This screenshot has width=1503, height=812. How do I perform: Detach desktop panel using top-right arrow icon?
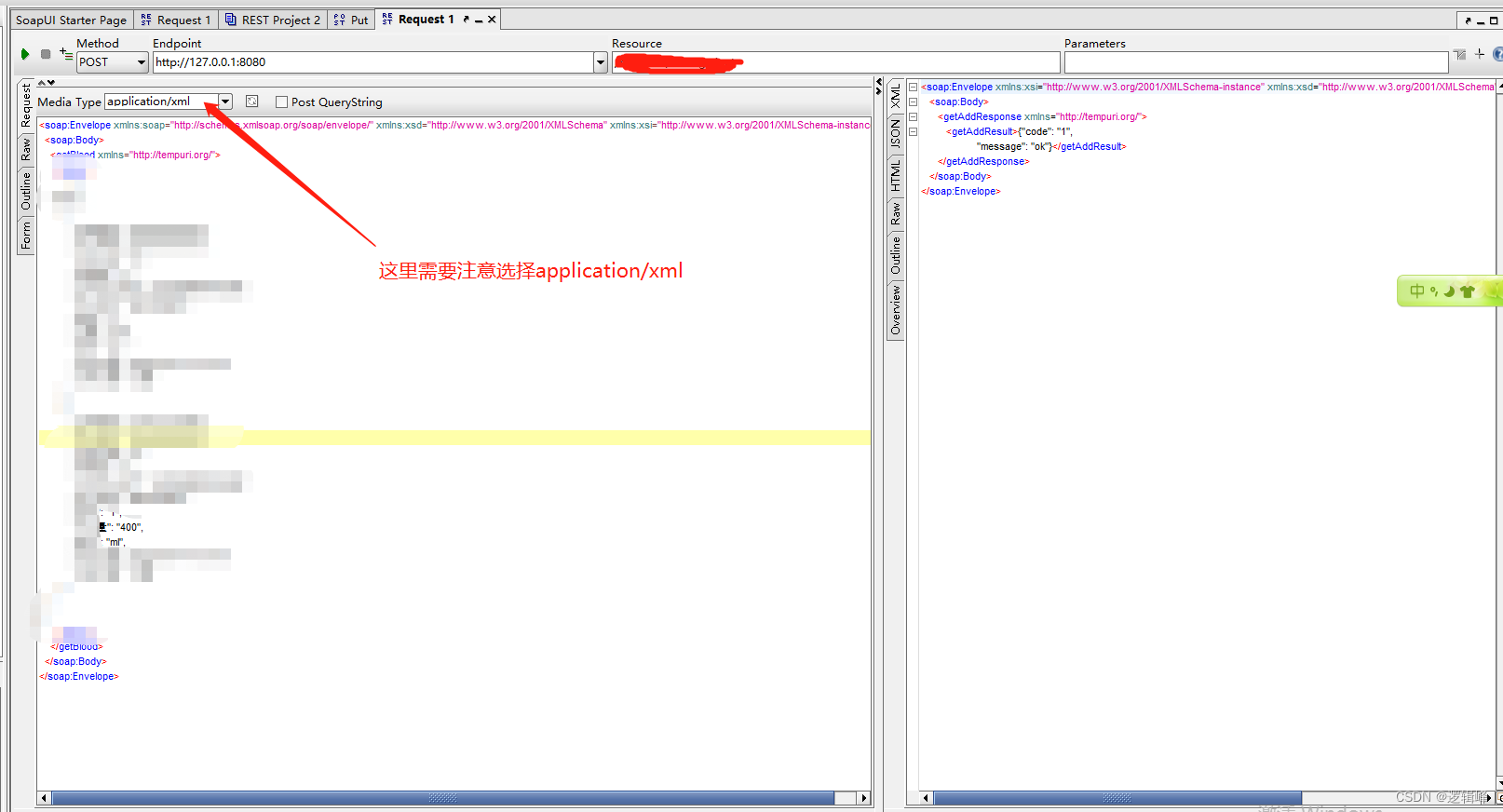pos(1468,20)
